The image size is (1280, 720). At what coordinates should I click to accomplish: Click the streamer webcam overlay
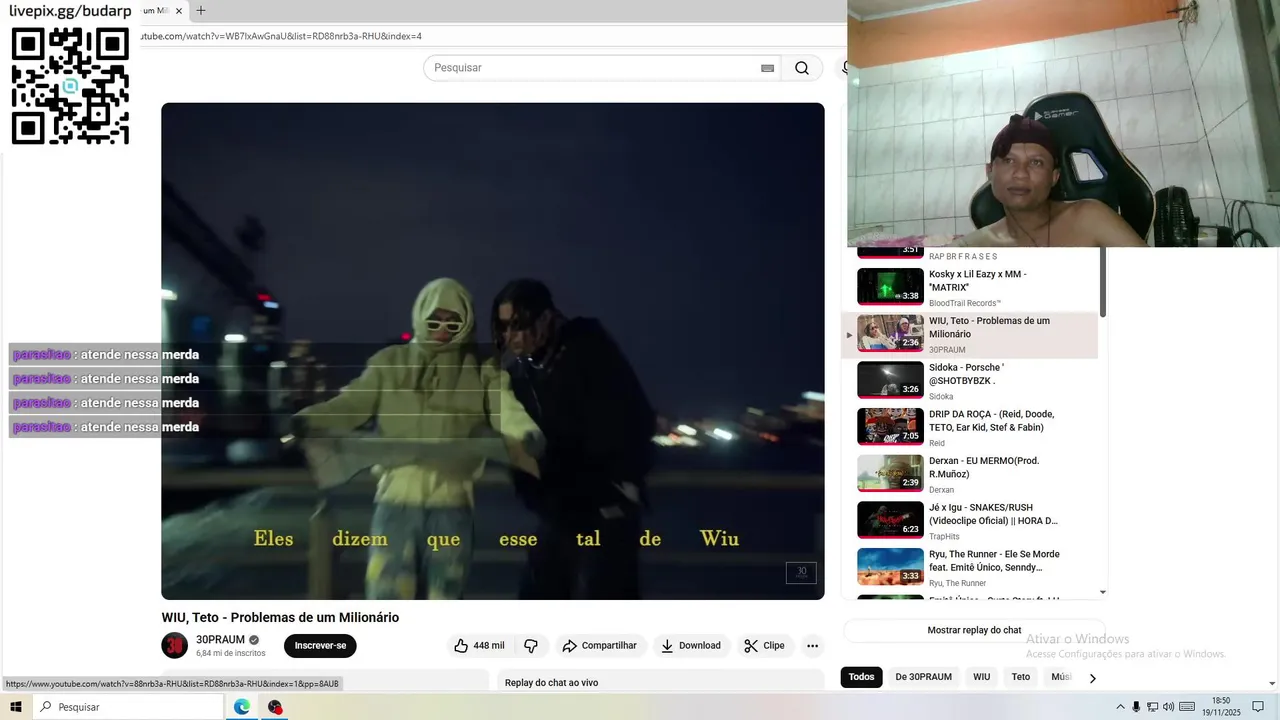1063,123
